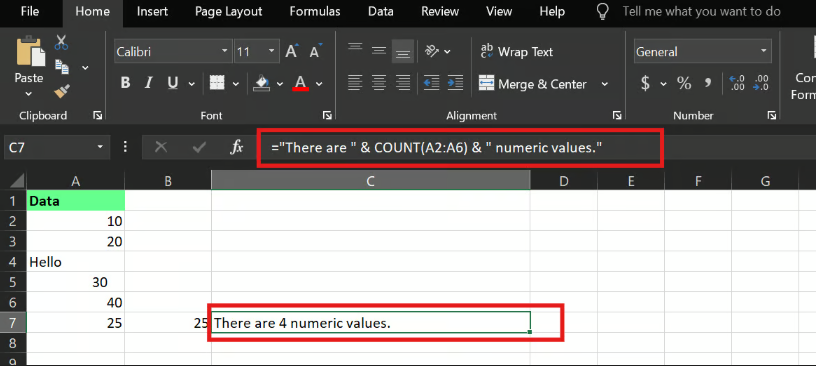Select row 5 header

[x=12, y=282]
